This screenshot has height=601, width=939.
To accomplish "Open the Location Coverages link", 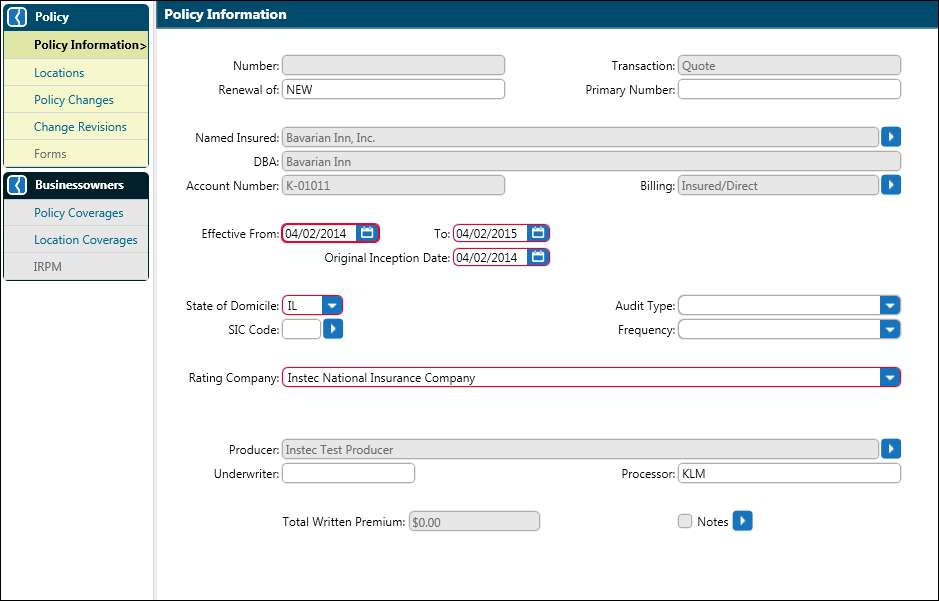I will (86, 240).
